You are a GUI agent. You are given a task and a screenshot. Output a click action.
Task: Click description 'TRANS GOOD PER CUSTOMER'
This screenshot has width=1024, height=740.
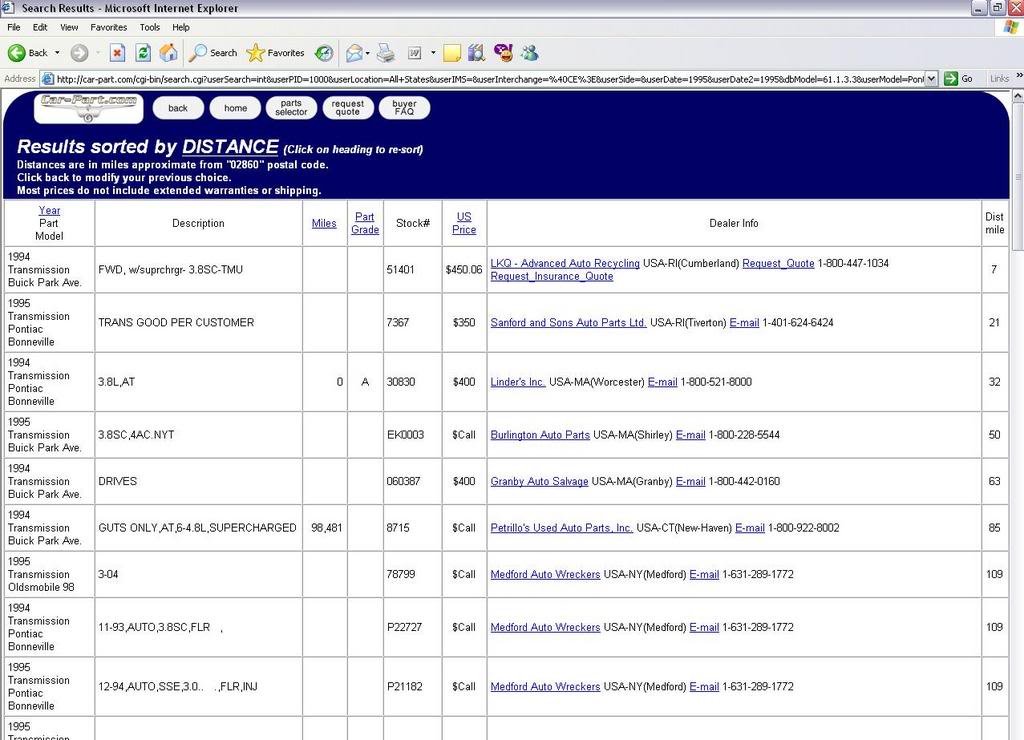pyautogui.click(x=176, y=323)
